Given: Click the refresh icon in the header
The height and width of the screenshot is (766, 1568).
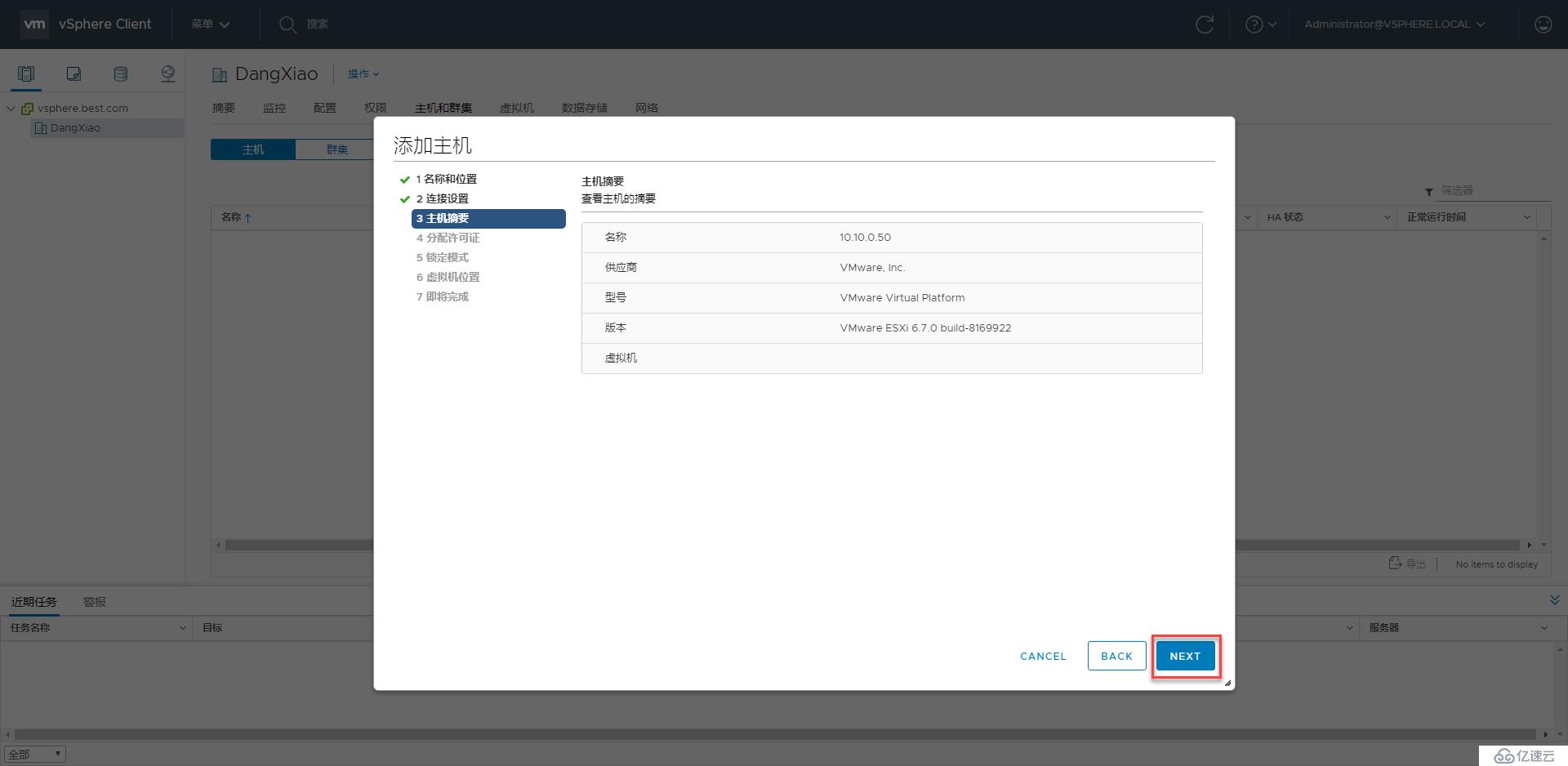Looking at the screenshot, I should click(x=1205, y=24).
